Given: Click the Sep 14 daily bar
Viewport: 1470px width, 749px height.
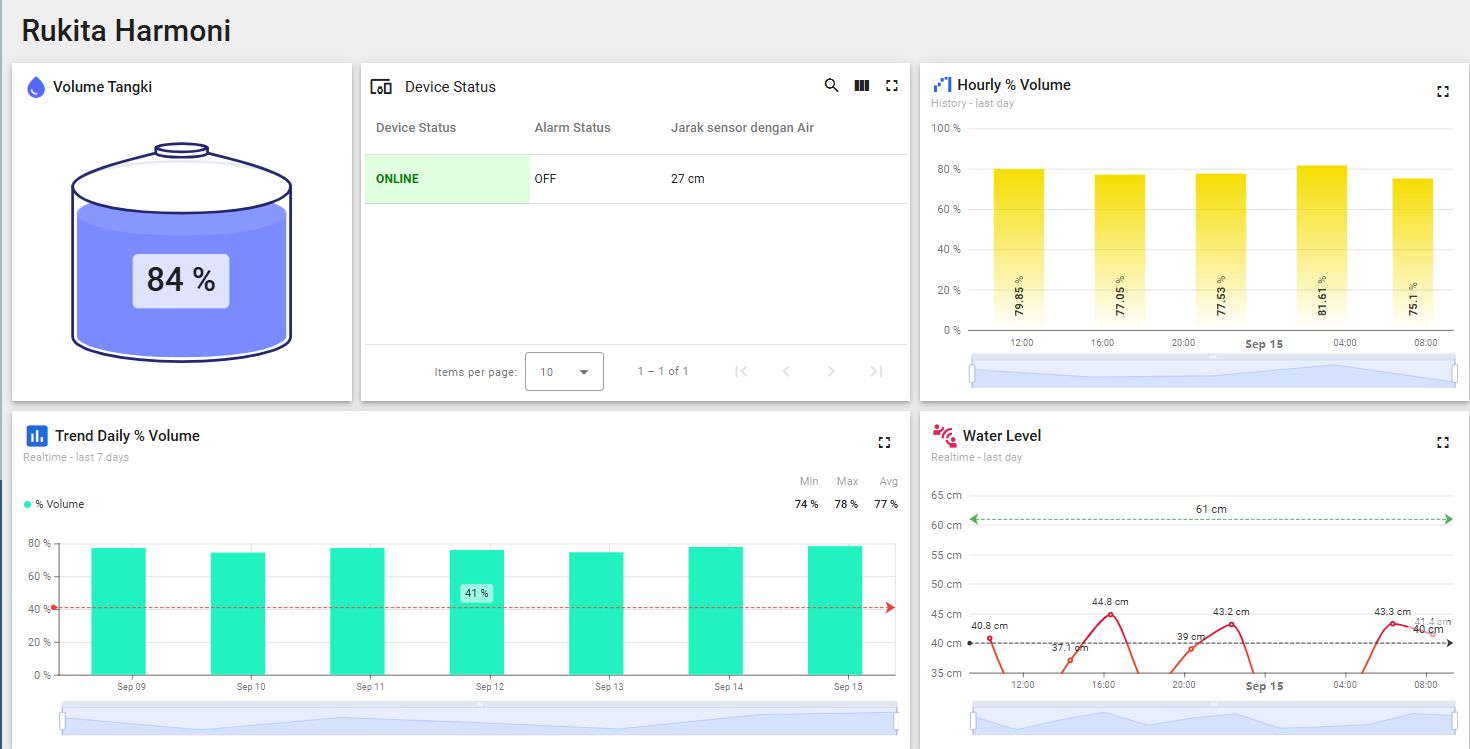Looking at the screenshot, I should 715,611.
